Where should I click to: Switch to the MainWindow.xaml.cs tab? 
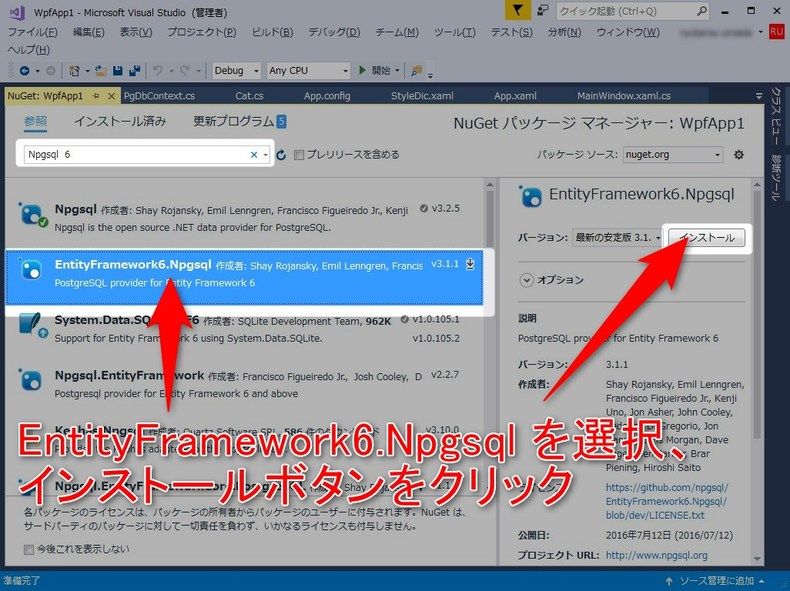click(x=624, y=96)
